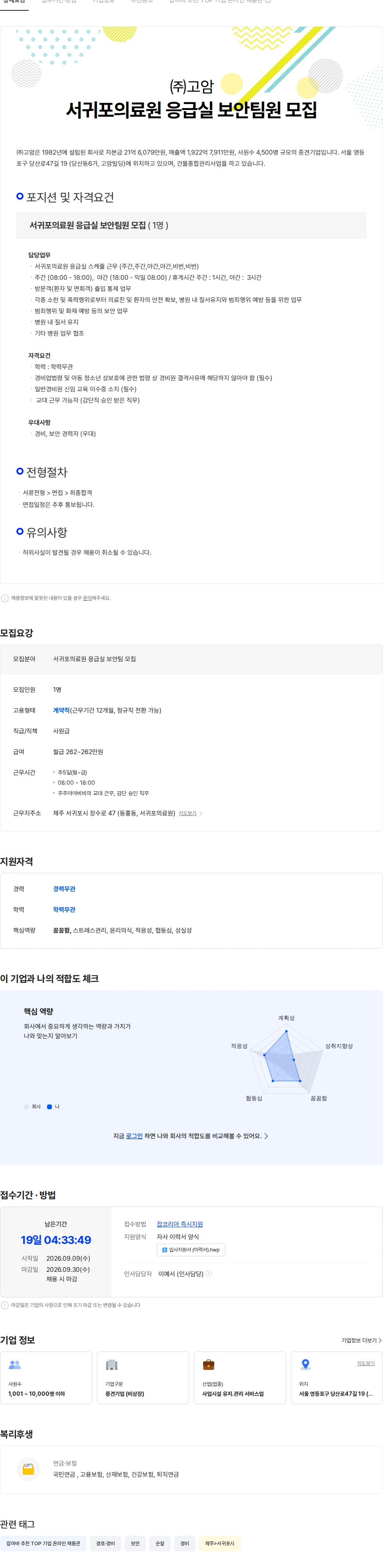Click the blue 계약직 employment type text
Screen dimensions: 383x1568
[61, 710]
